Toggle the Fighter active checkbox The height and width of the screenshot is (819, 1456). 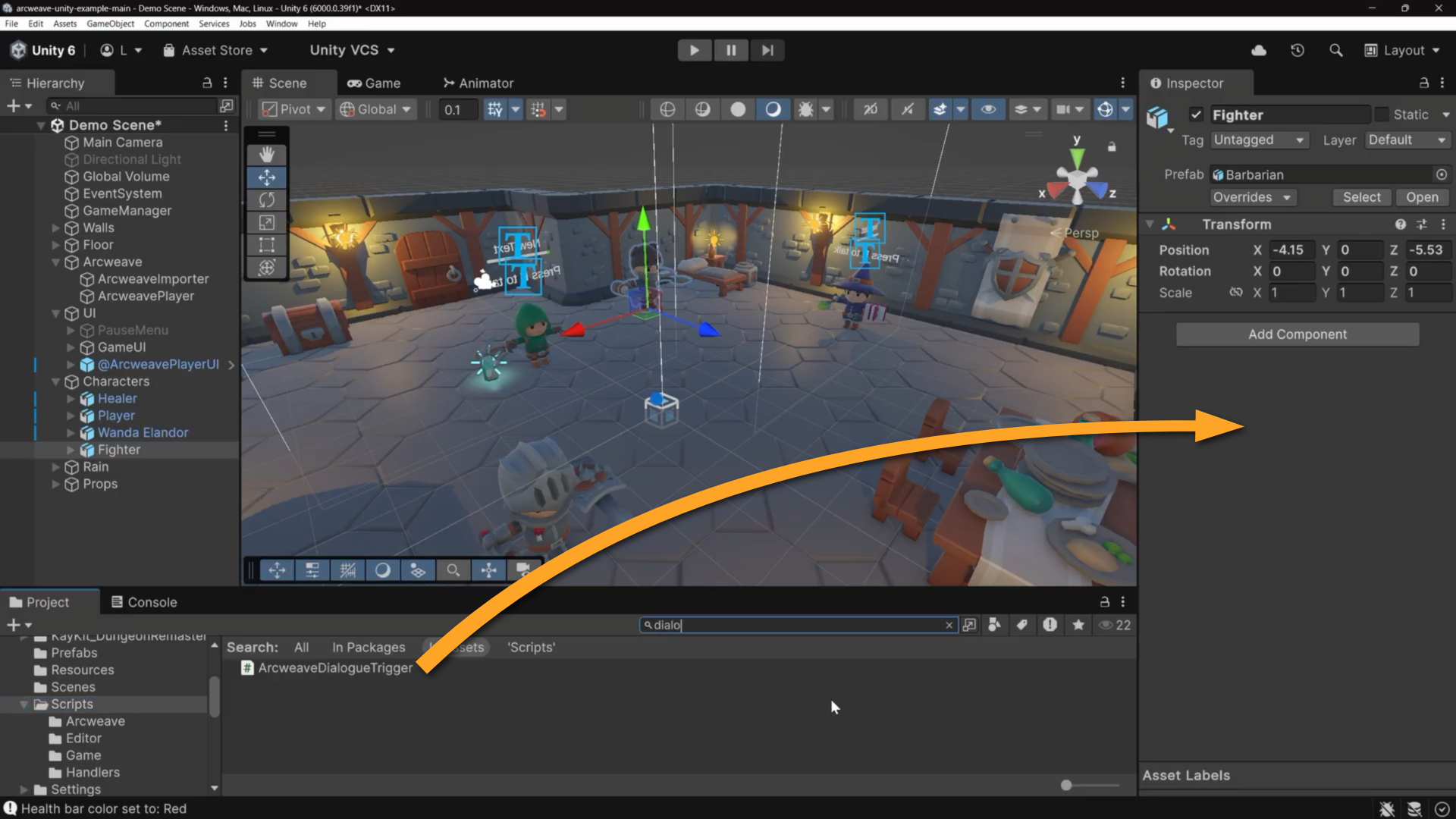tap(1196, 115)
